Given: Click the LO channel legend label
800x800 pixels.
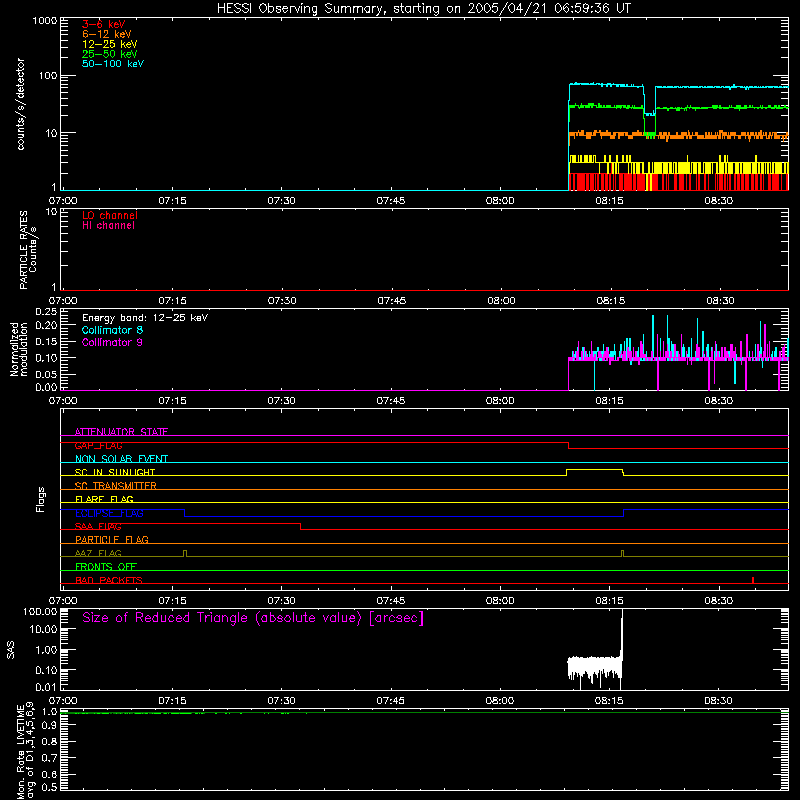Looking at the screenshot, I should coord(110,215).
